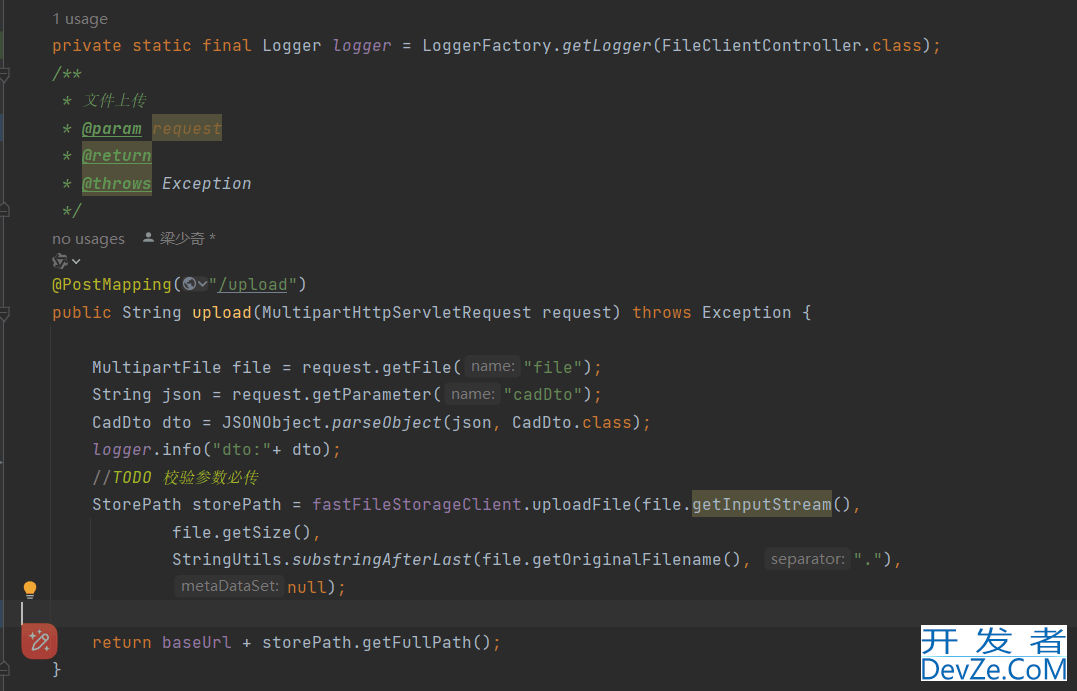Click the getLogger static method call
This screenshot has width=1077, height=691.
point(606,45)
